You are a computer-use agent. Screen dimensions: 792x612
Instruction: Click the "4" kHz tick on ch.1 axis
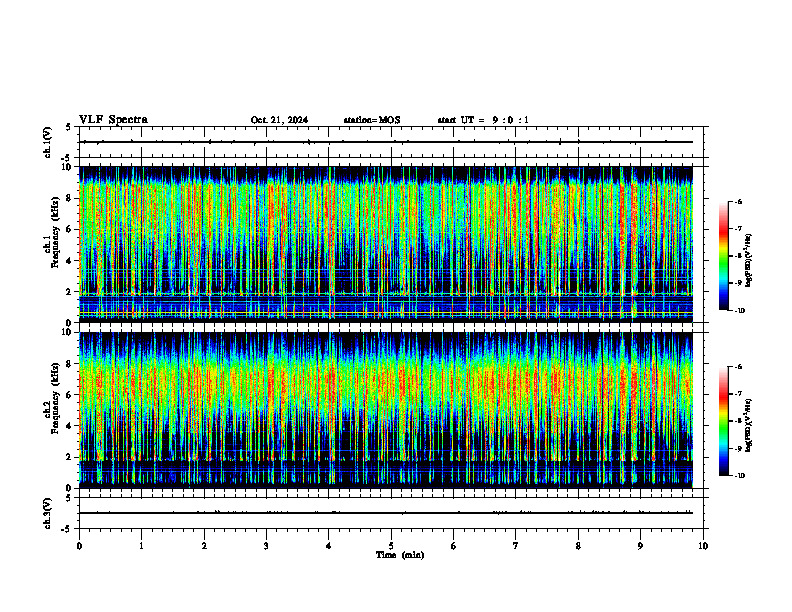[x=70, y=261]
